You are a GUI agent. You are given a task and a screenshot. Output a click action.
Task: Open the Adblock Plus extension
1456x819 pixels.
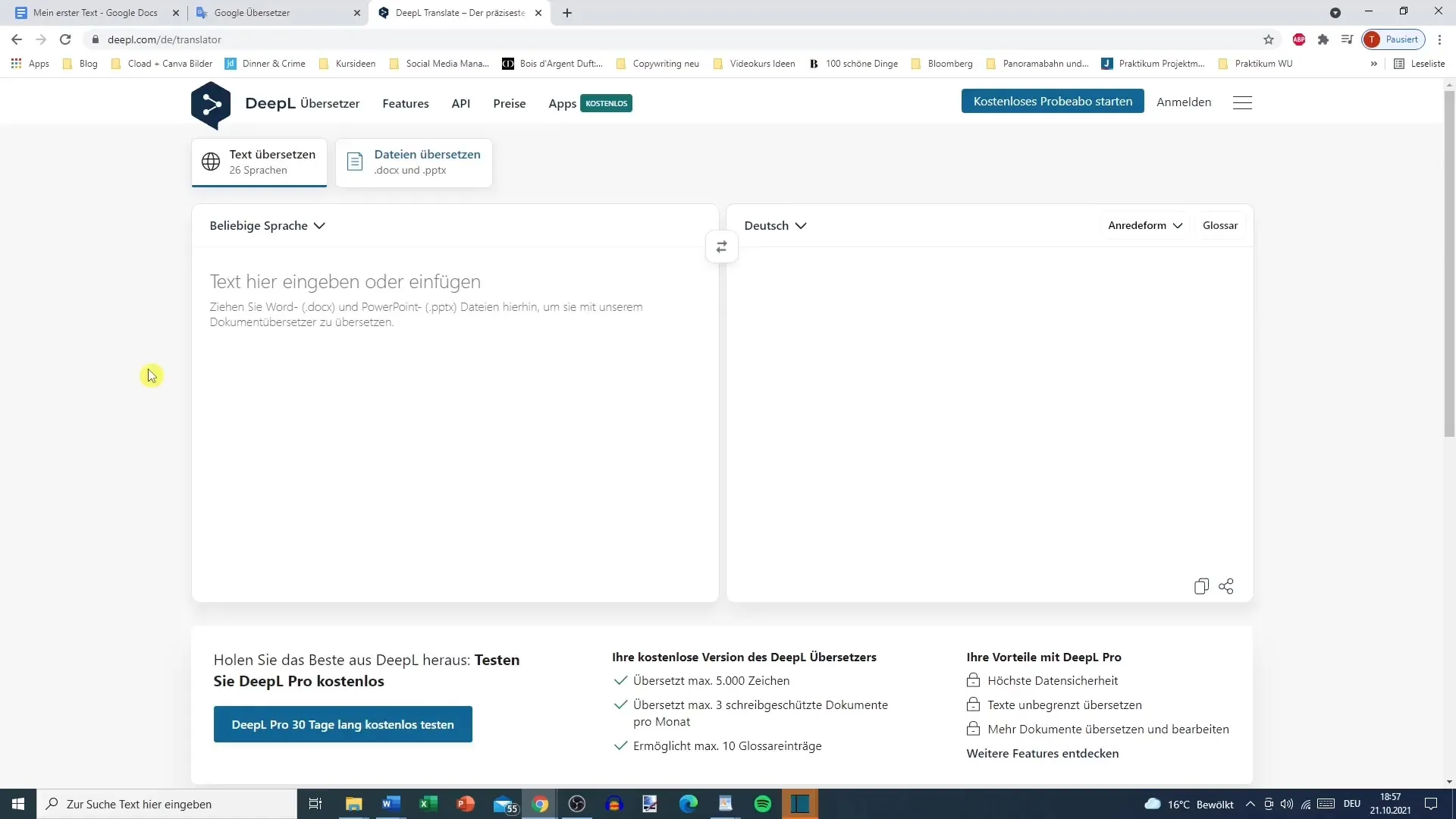point(1299,39)
